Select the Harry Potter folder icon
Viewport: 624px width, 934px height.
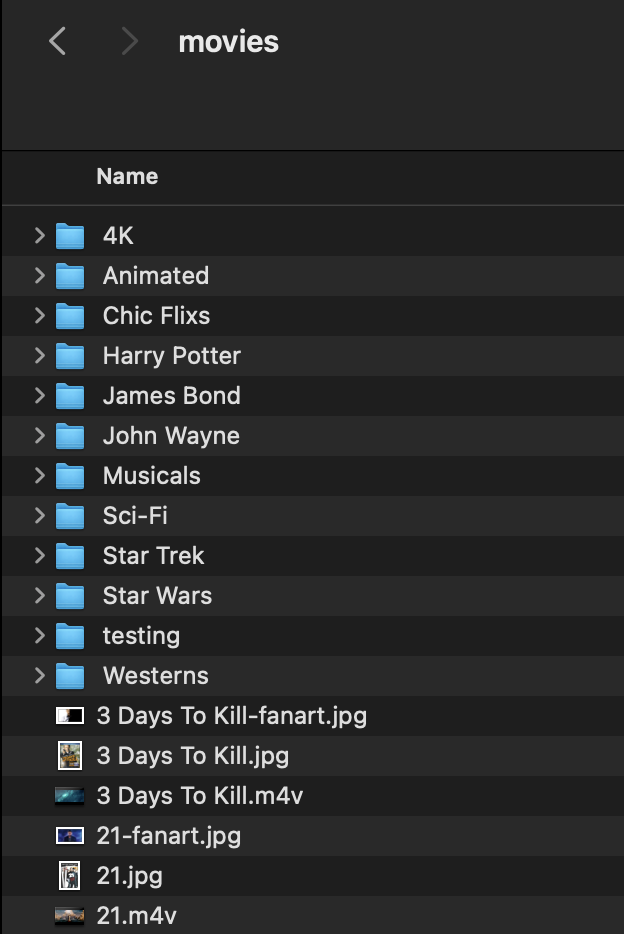pos(70,356)
